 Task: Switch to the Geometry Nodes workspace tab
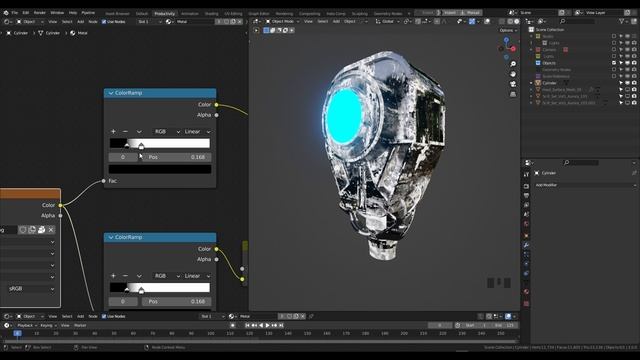(388, 13)
